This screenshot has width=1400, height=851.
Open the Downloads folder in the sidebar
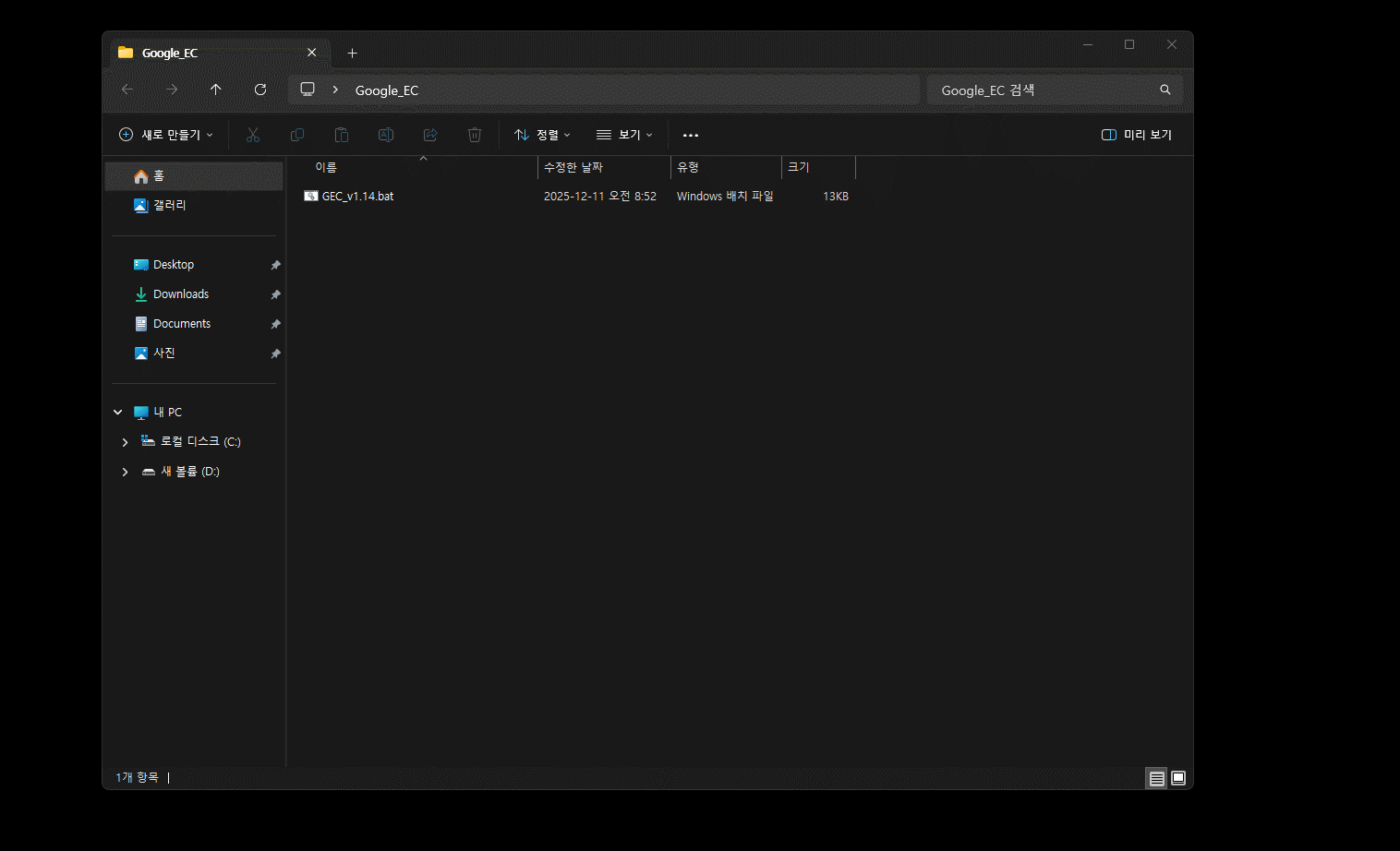[x=180, y=294]
